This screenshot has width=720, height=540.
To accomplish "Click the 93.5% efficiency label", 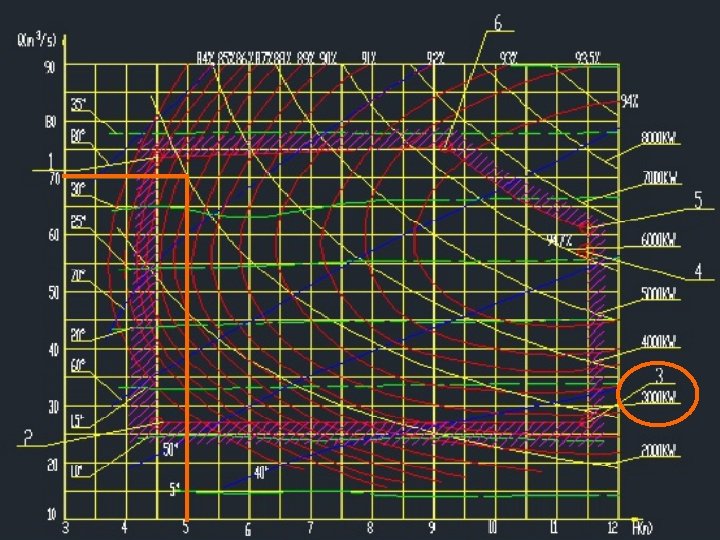I will click(587, 58).
